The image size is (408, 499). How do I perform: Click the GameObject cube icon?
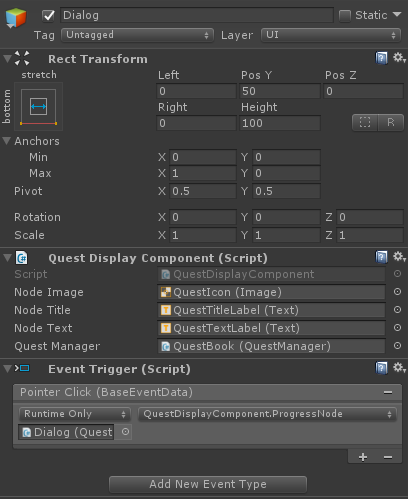[x=16, y=18]
